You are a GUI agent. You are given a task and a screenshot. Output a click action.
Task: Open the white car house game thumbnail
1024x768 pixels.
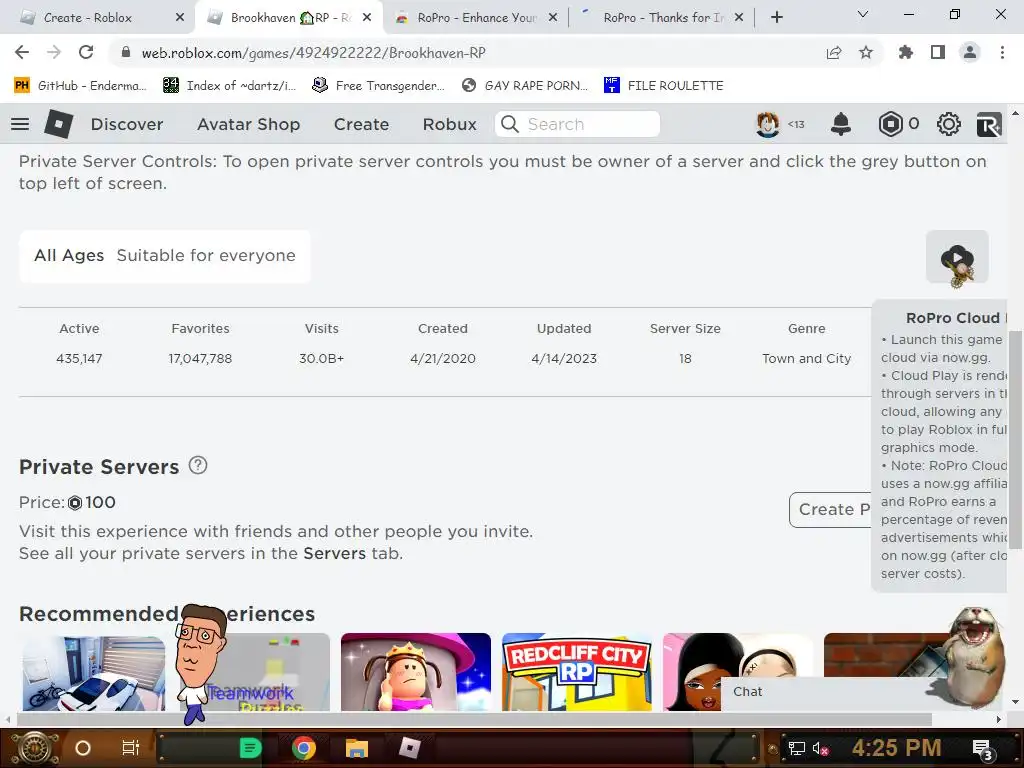(93, 673)
